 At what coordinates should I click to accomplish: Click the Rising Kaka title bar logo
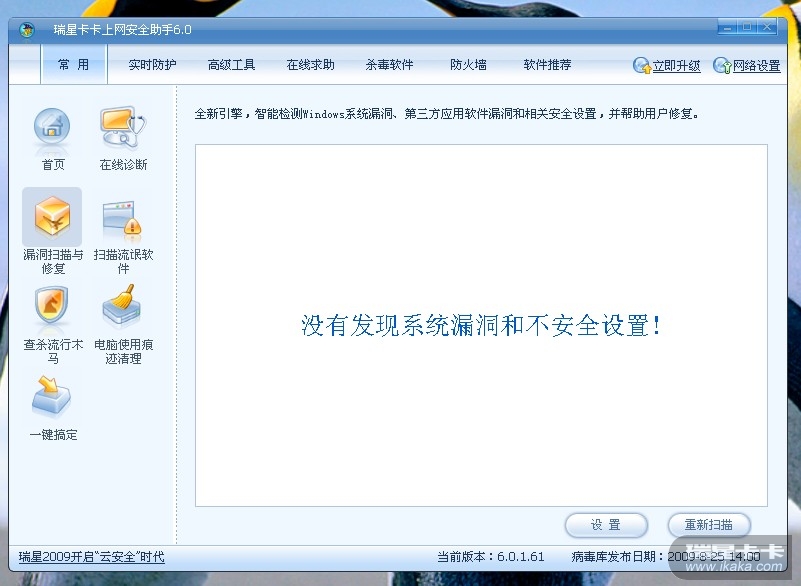[27, 30]
